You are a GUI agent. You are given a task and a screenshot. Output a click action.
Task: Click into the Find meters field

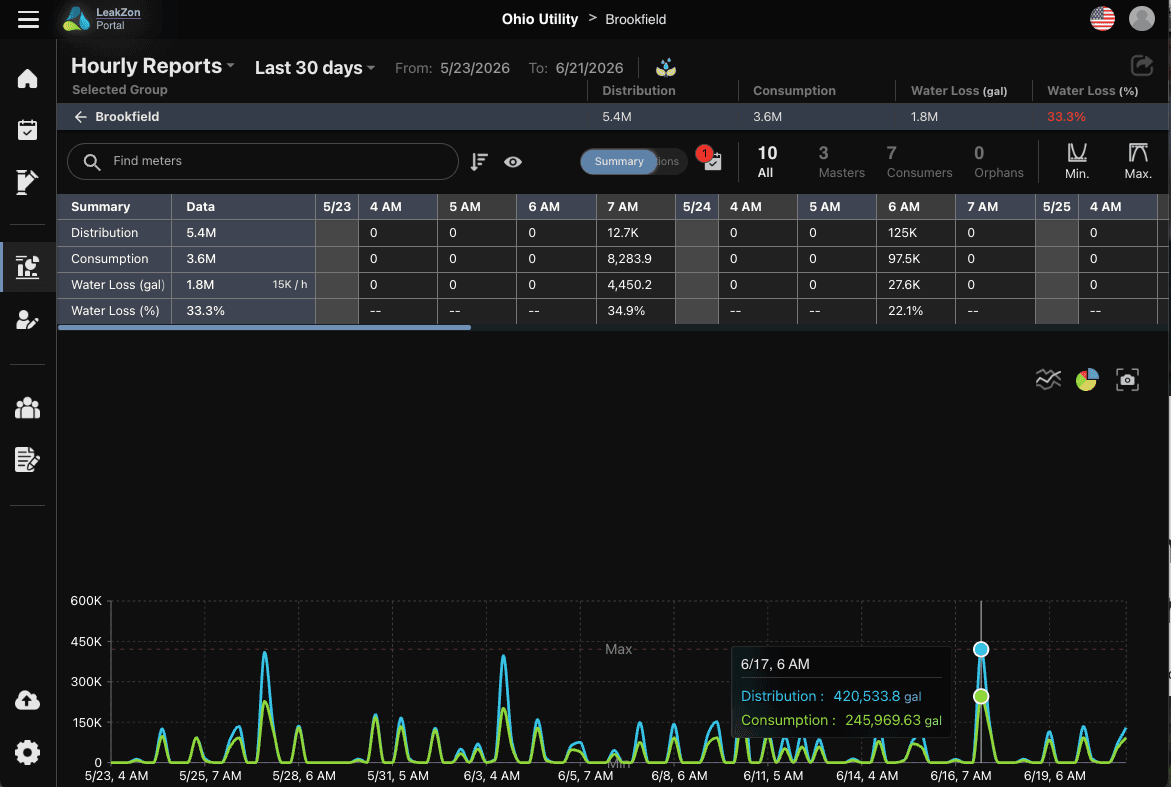coord(263,161)
